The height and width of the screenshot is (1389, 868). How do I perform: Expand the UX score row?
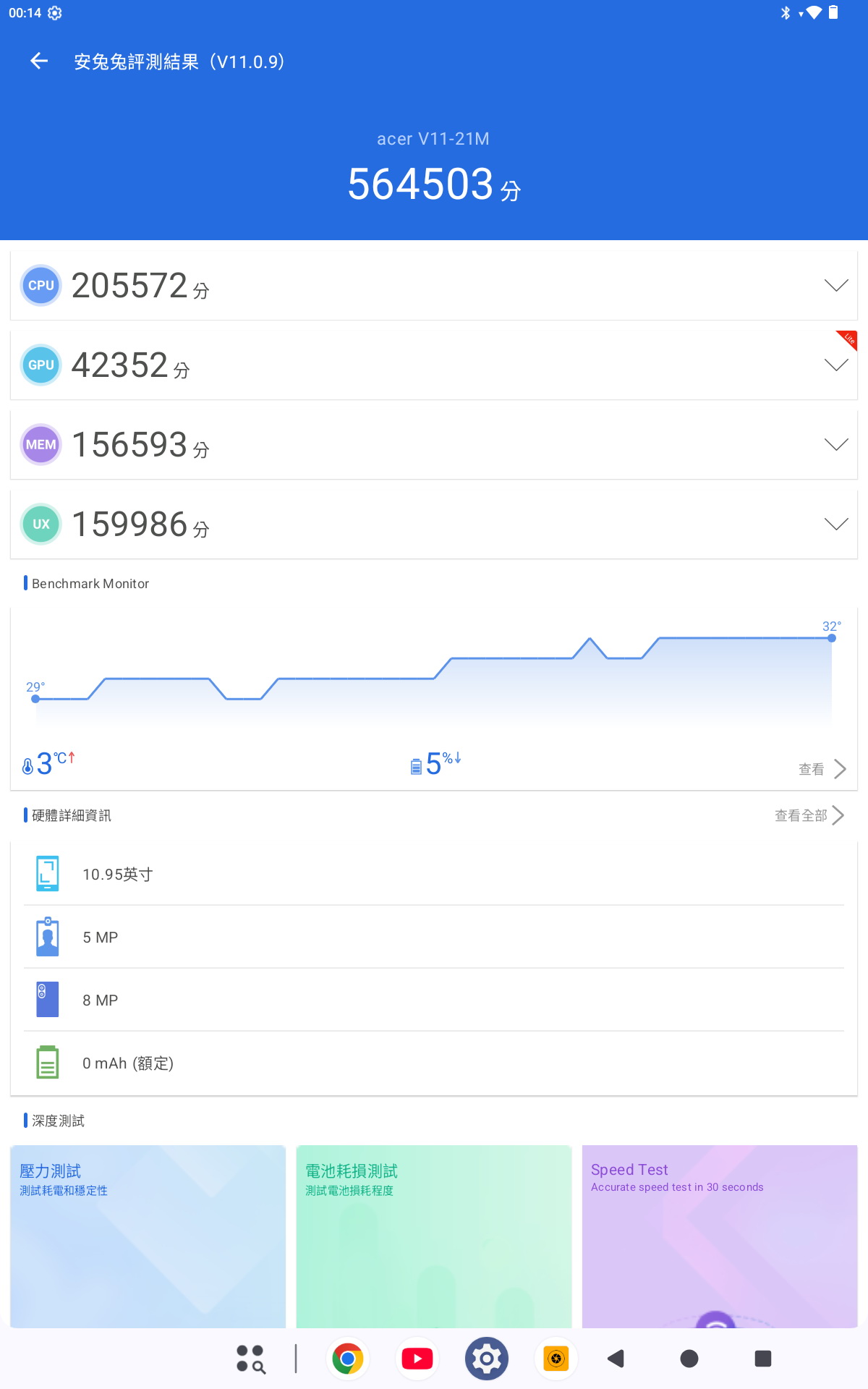(x=835, y=524)
